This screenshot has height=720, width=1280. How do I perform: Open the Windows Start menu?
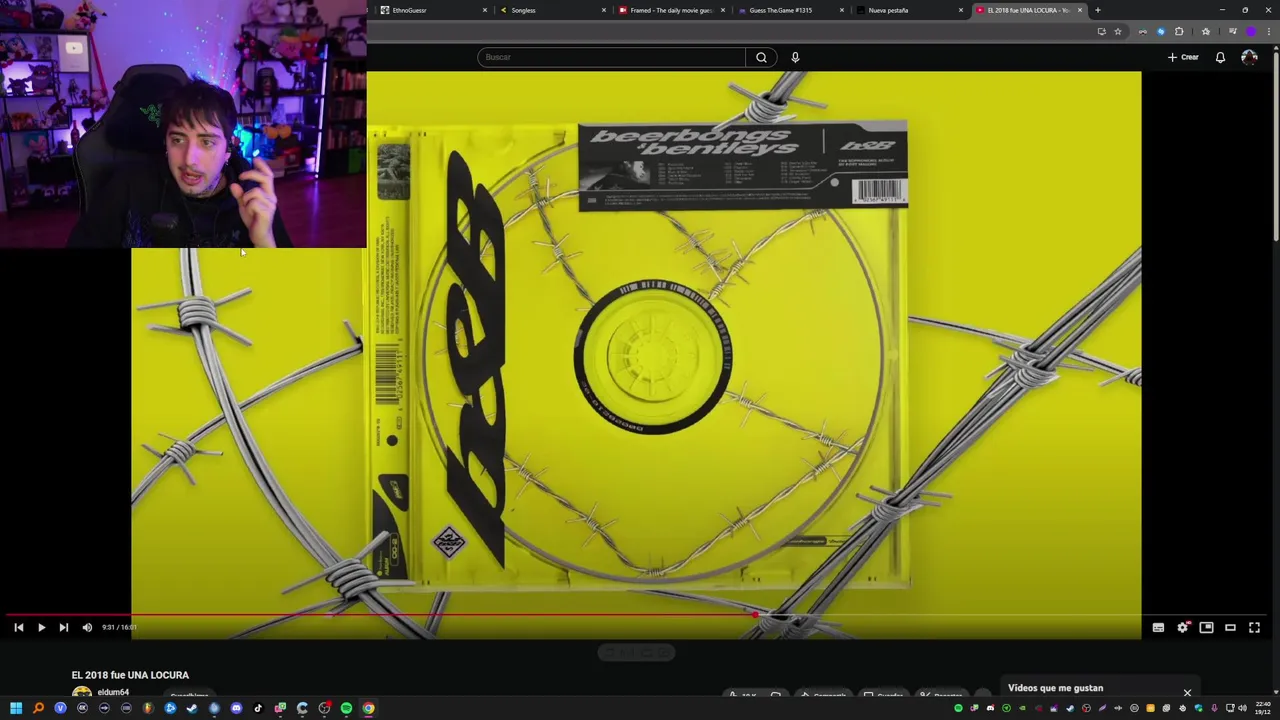coord(16,708)
